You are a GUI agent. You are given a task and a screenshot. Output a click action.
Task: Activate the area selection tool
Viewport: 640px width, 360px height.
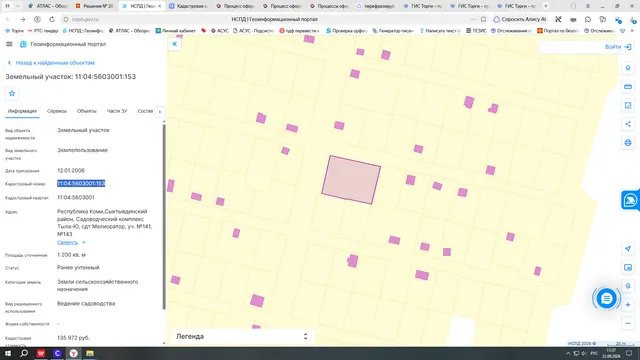[628, 105]
